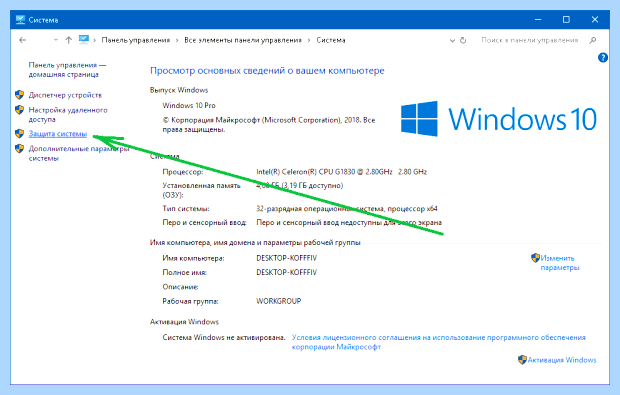Click Изменить параметры link

point(560,263)
